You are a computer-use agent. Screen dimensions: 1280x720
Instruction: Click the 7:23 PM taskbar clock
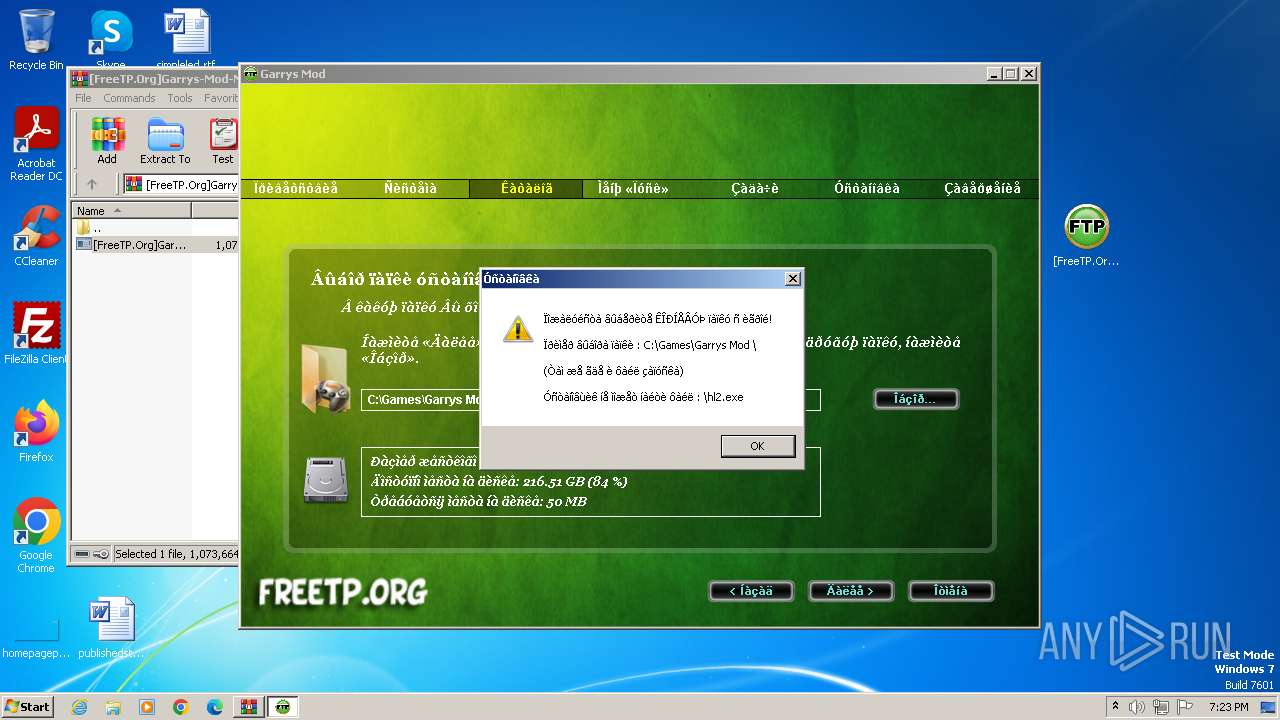pyautogui.click(x=1228, y=707)
